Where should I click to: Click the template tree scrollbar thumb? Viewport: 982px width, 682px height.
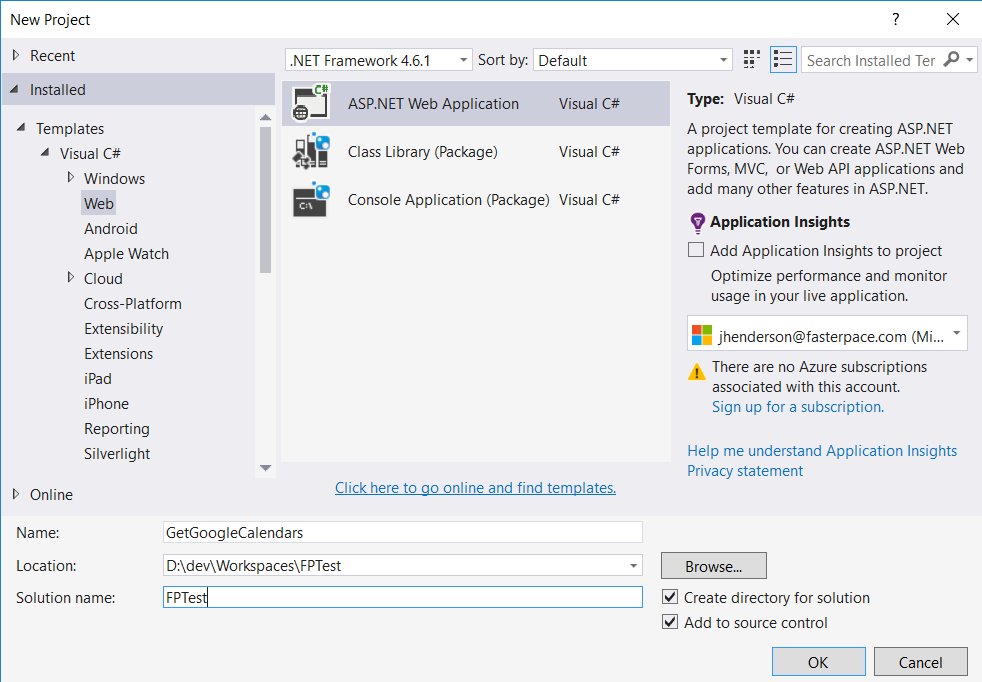pos(266,200)
